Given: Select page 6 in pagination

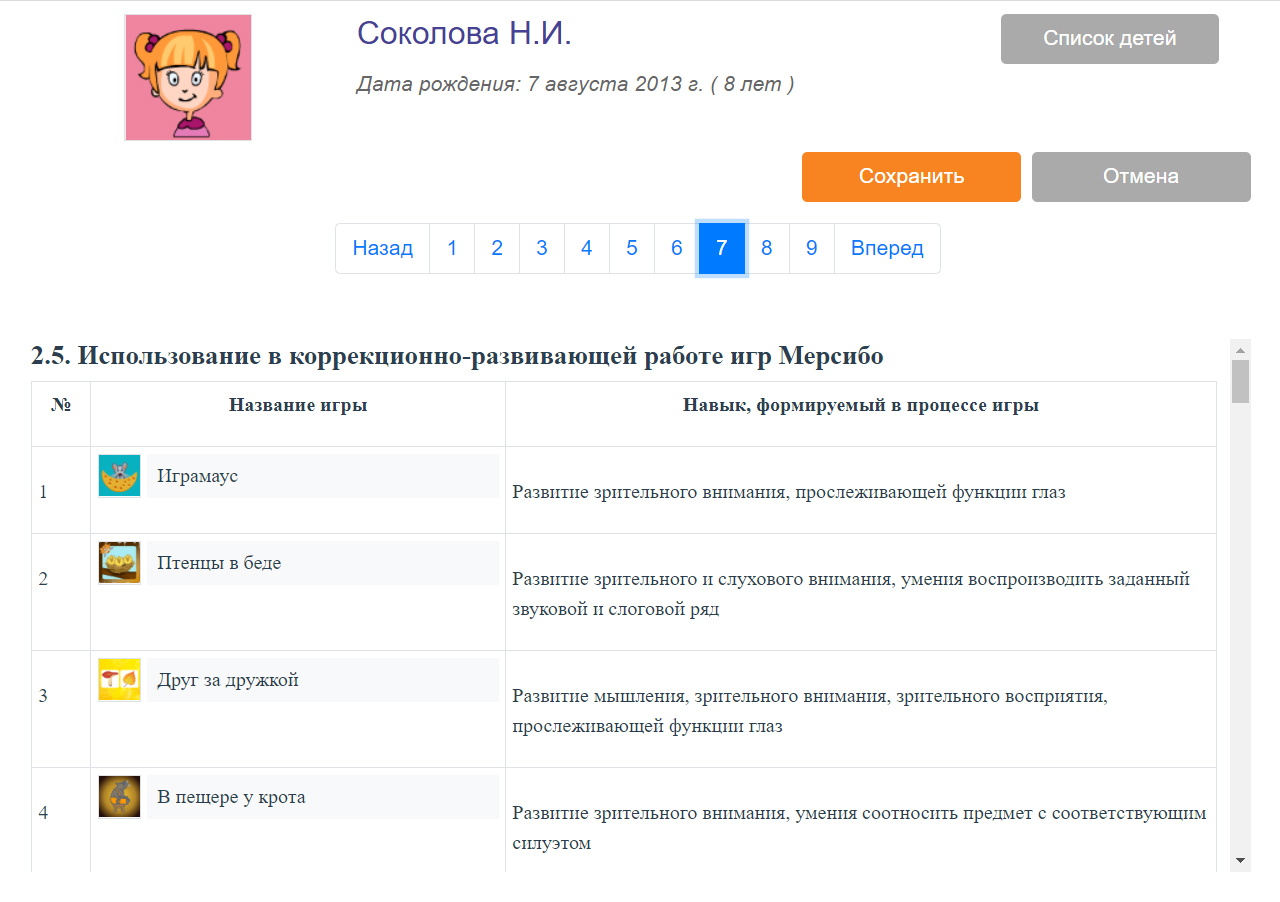Looking at the screenshot, I should 677,248.
